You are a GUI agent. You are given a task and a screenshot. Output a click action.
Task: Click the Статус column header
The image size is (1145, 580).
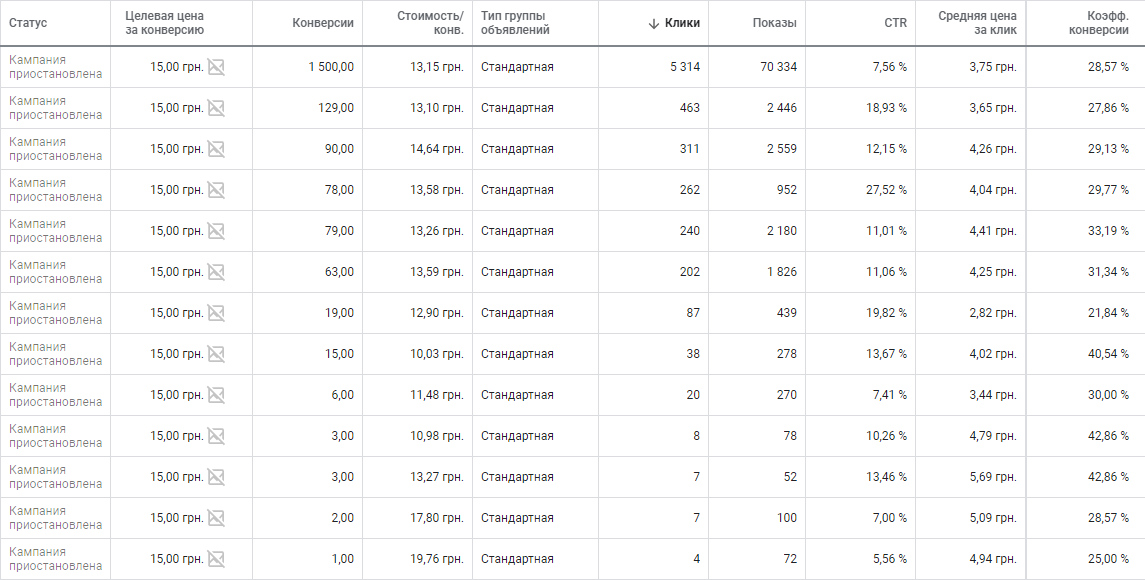[28, 23]
